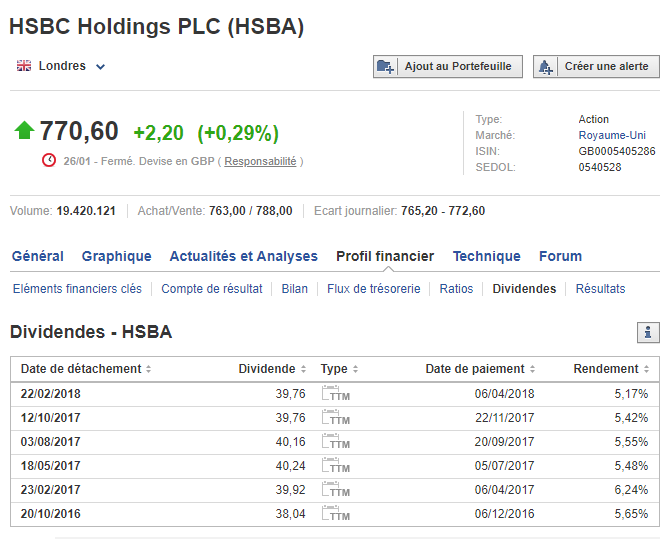Click yield value 5,65%
Image resolution: width=670 pixels, height=539 pixels.
coord(632,513)
